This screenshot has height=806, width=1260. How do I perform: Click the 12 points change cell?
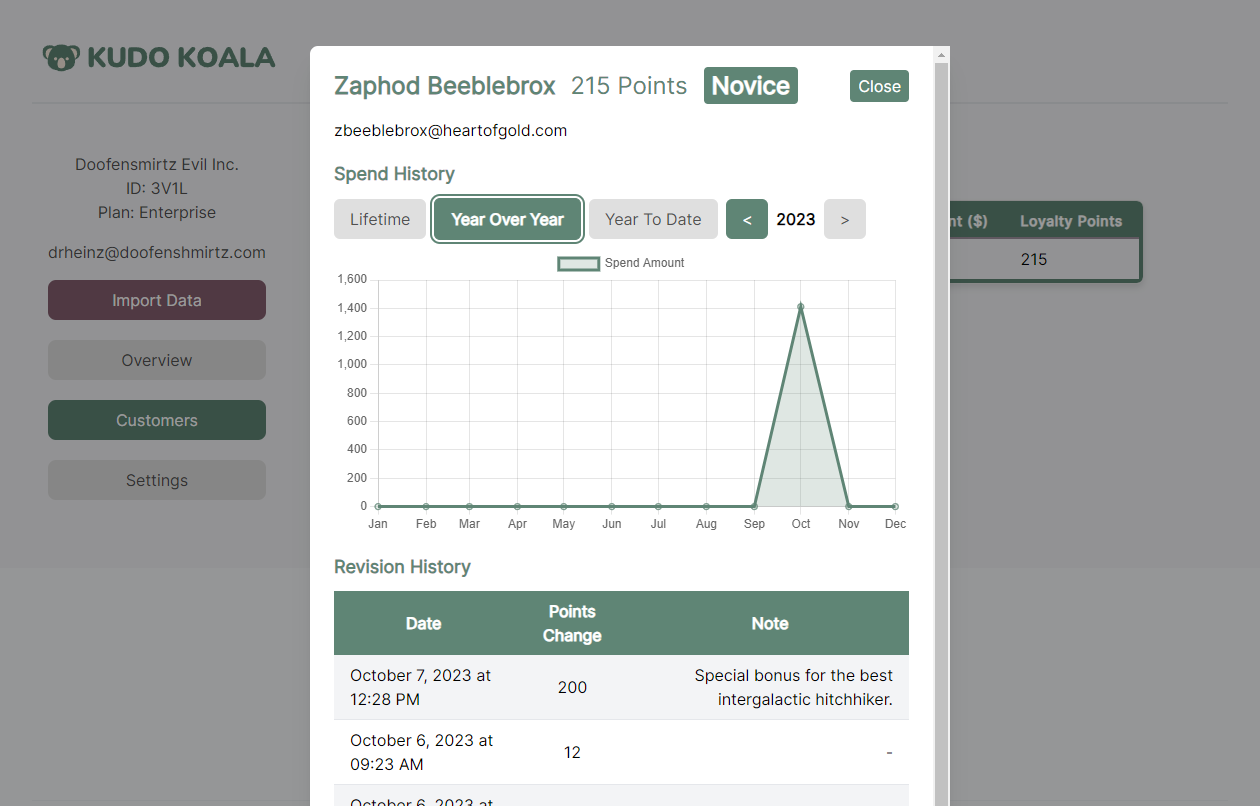pyautogui.click(x=572, y=752)
